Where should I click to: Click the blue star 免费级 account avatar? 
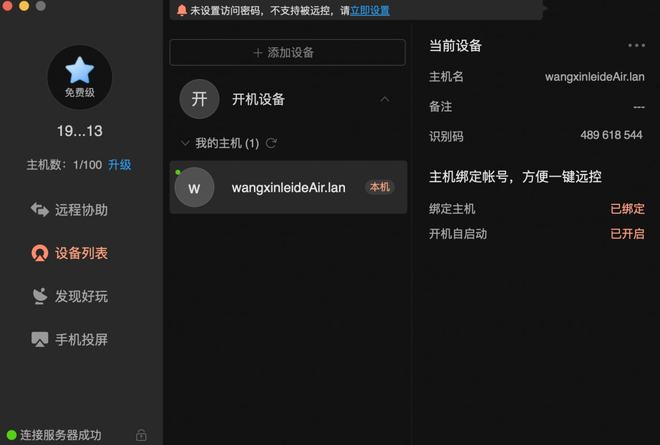click(80, 77)
